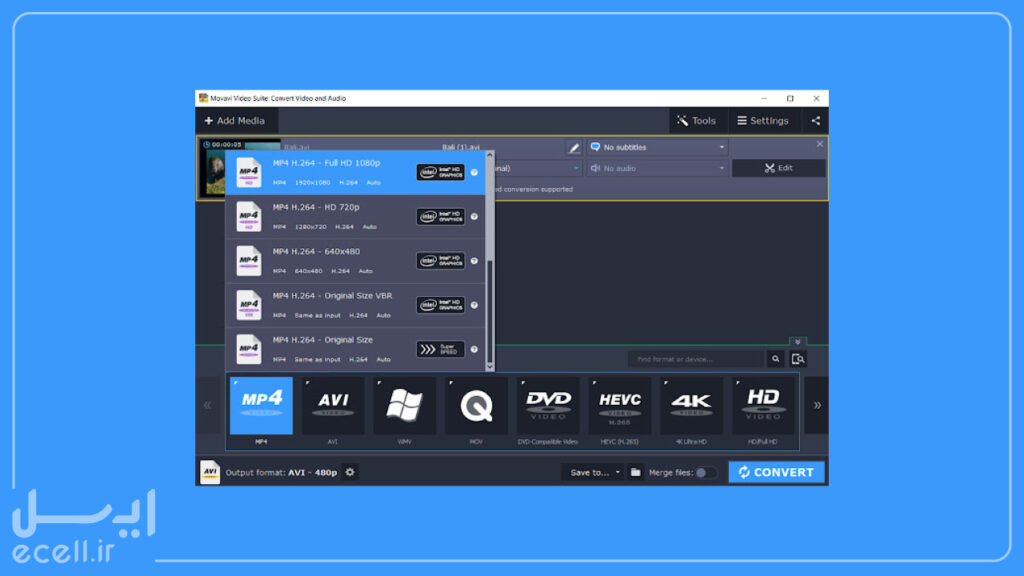Go to previous formats with left arrows

coord(208,406)
